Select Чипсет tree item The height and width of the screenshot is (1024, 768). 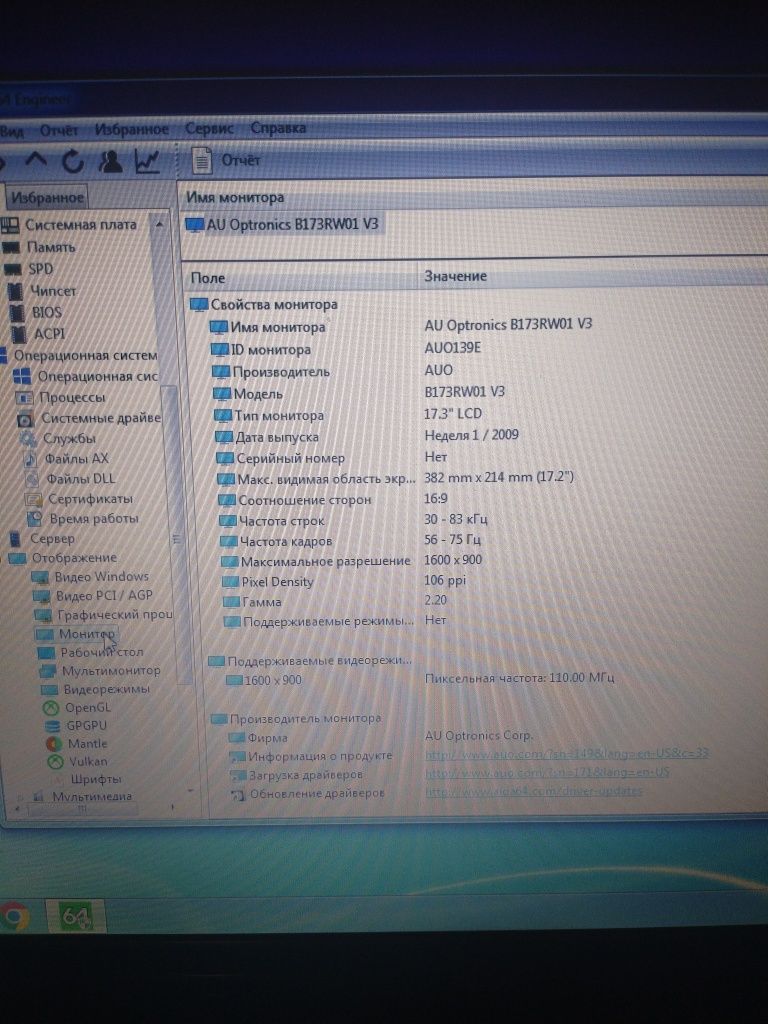pos(52,291)
